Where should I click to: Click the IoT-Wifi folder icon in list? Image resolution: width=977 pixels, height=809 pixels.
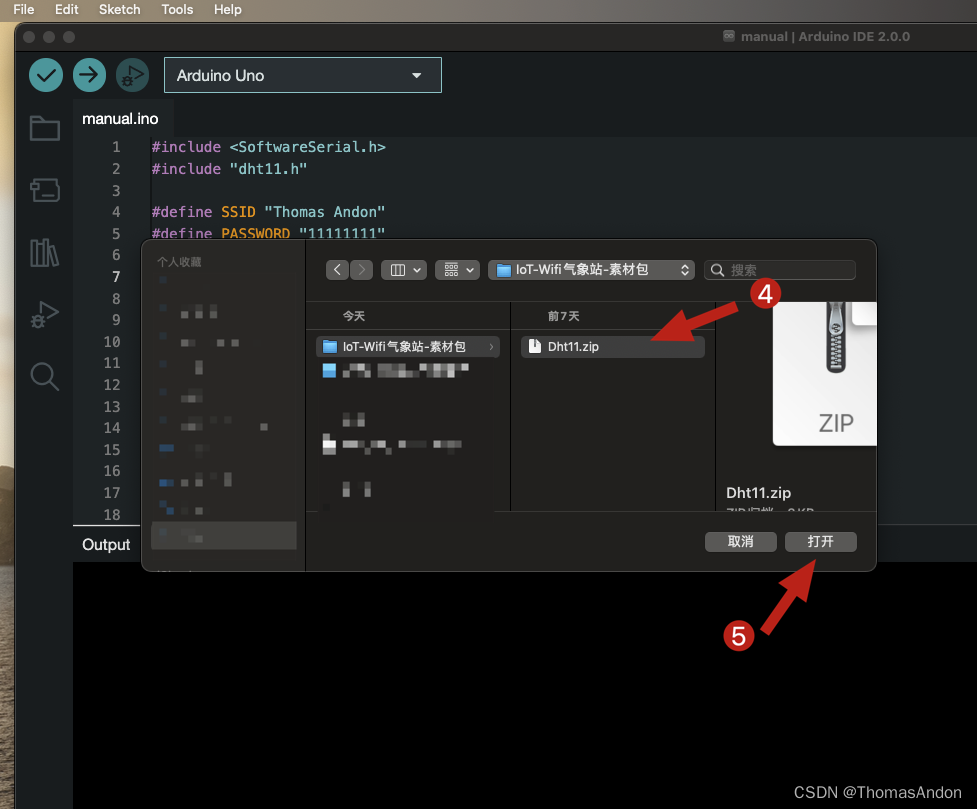pyautogui.click(x=330, y=347)
